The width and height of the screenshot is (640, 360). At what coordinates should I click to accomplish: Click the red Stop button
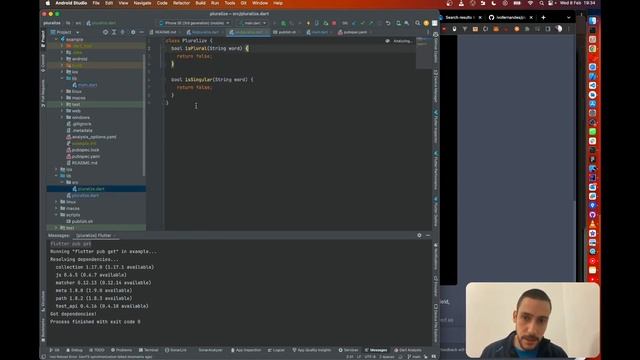(334, 23)
